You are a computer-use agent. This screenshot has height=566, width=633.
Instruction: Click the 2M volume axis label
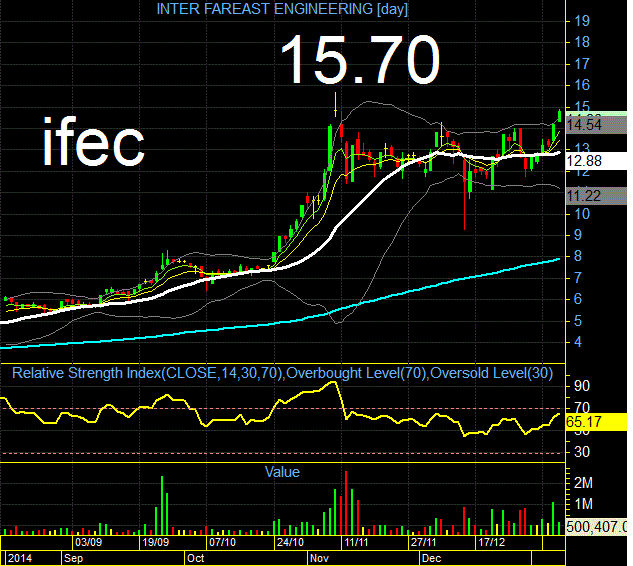pos(583,482)
